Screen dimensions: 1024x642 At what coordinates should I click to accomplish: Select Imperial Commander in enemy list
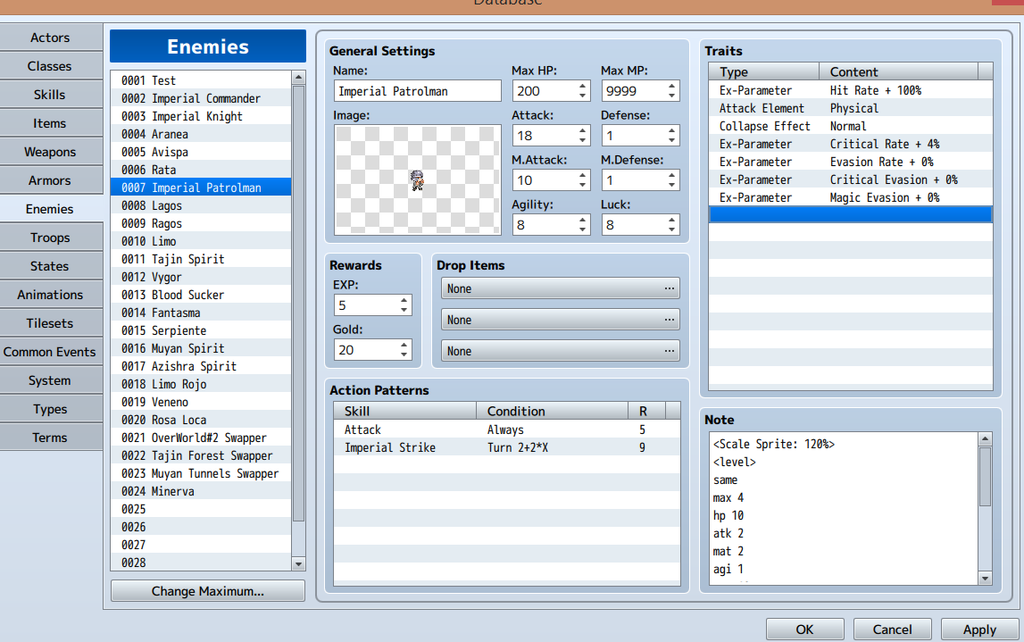point(205,98)
